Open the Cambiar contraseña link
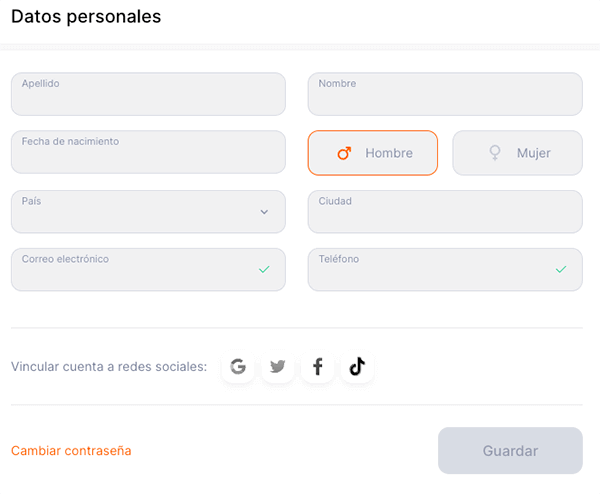The image size is (600, 494). tap(71, 451)
